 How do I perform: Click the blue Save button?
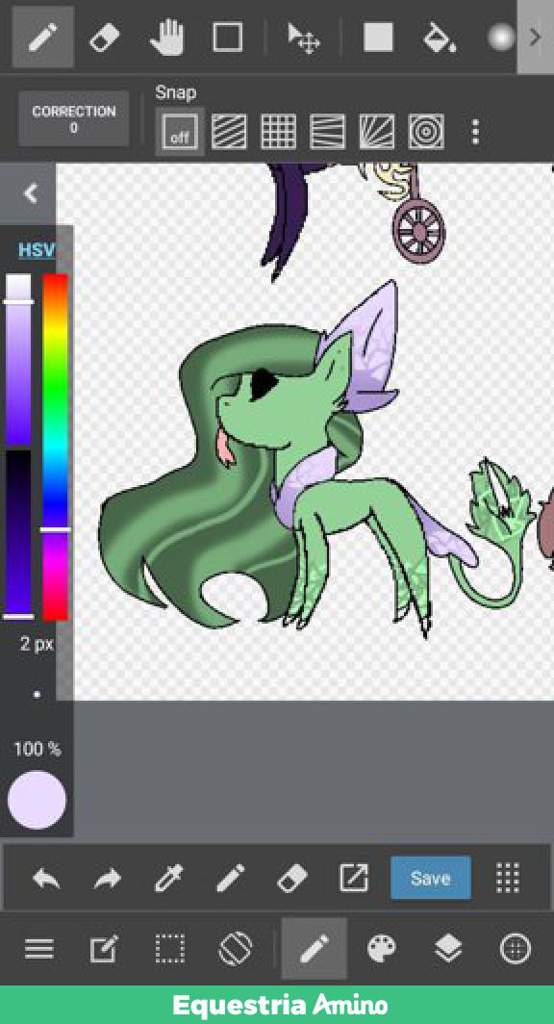click(x=431, y=878)
